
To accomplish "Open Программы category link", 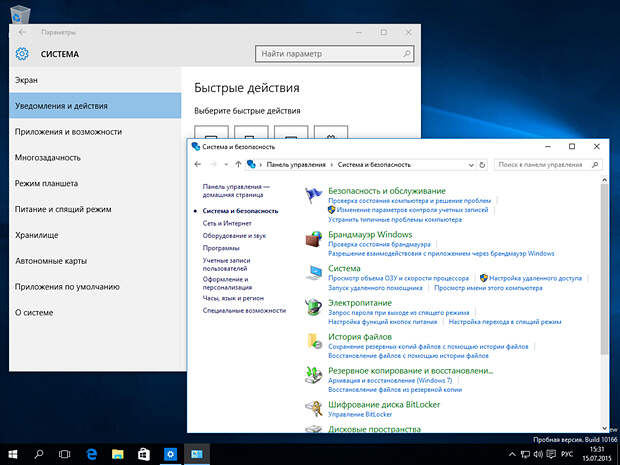I will (221, 248).
